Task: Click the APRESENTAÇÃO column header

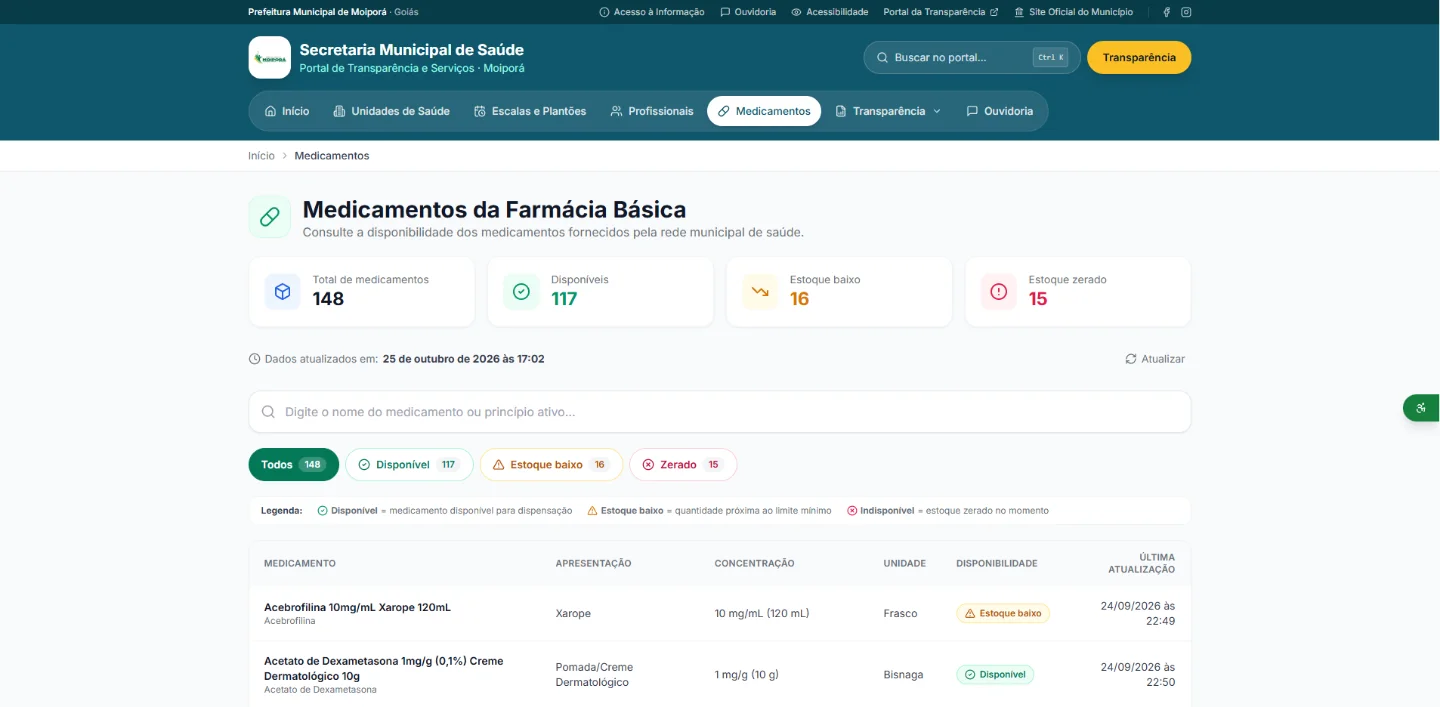Action: pyautogui.click(x=594, y=563)
